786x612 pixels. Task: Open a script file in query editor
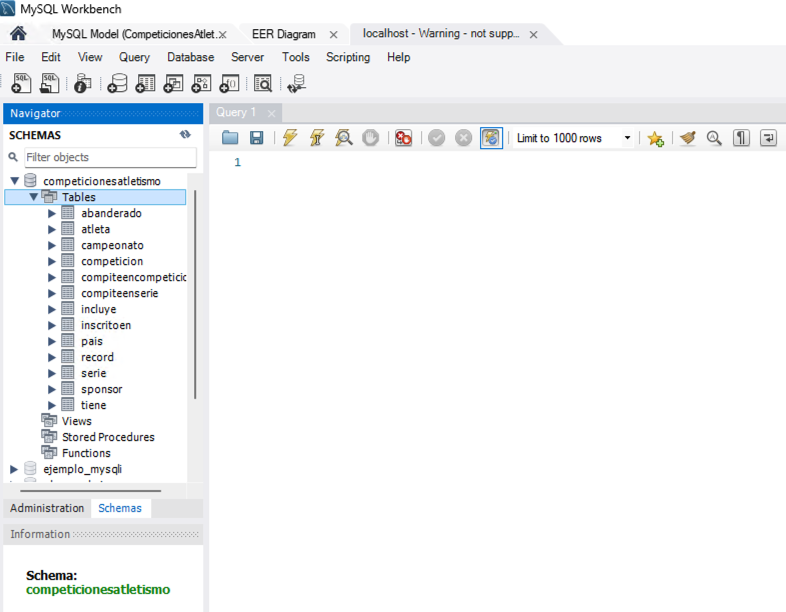point(230,137)
